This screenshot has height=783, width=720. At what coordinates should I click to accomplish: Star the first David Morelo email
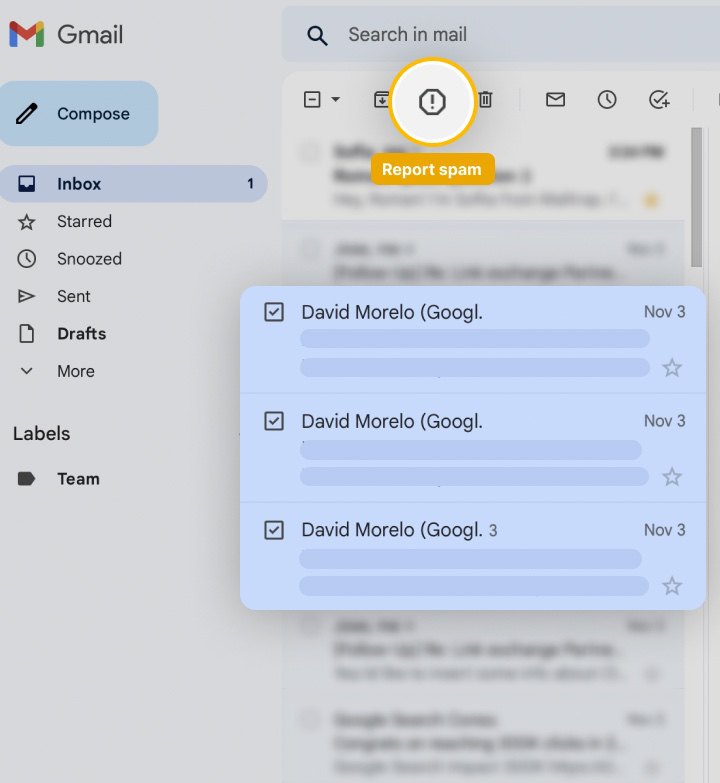pos(672,368)
